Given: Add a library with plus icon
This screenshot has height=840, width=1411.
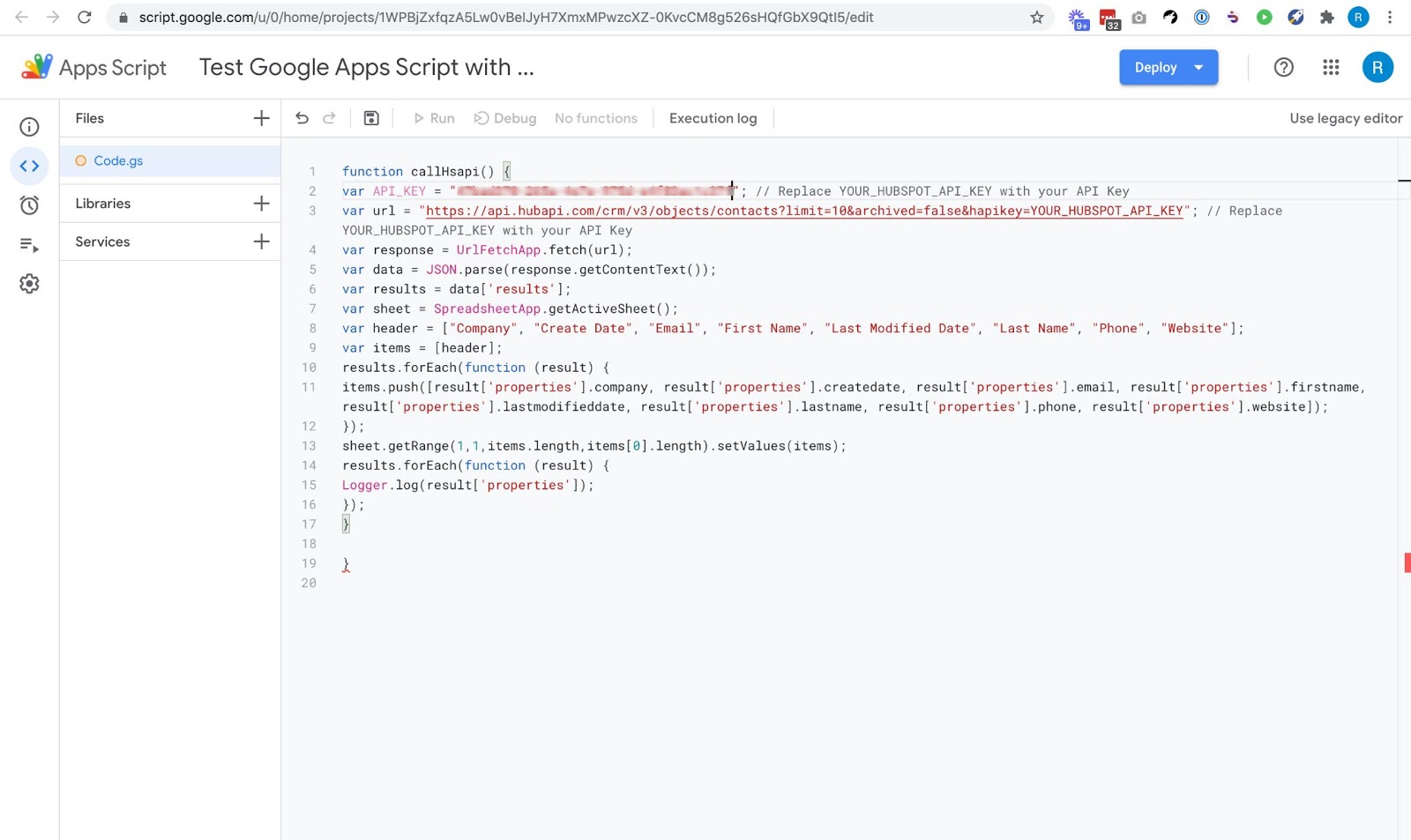Looking at the screenshot, I should pyautogui.click(x=261, y=204).
